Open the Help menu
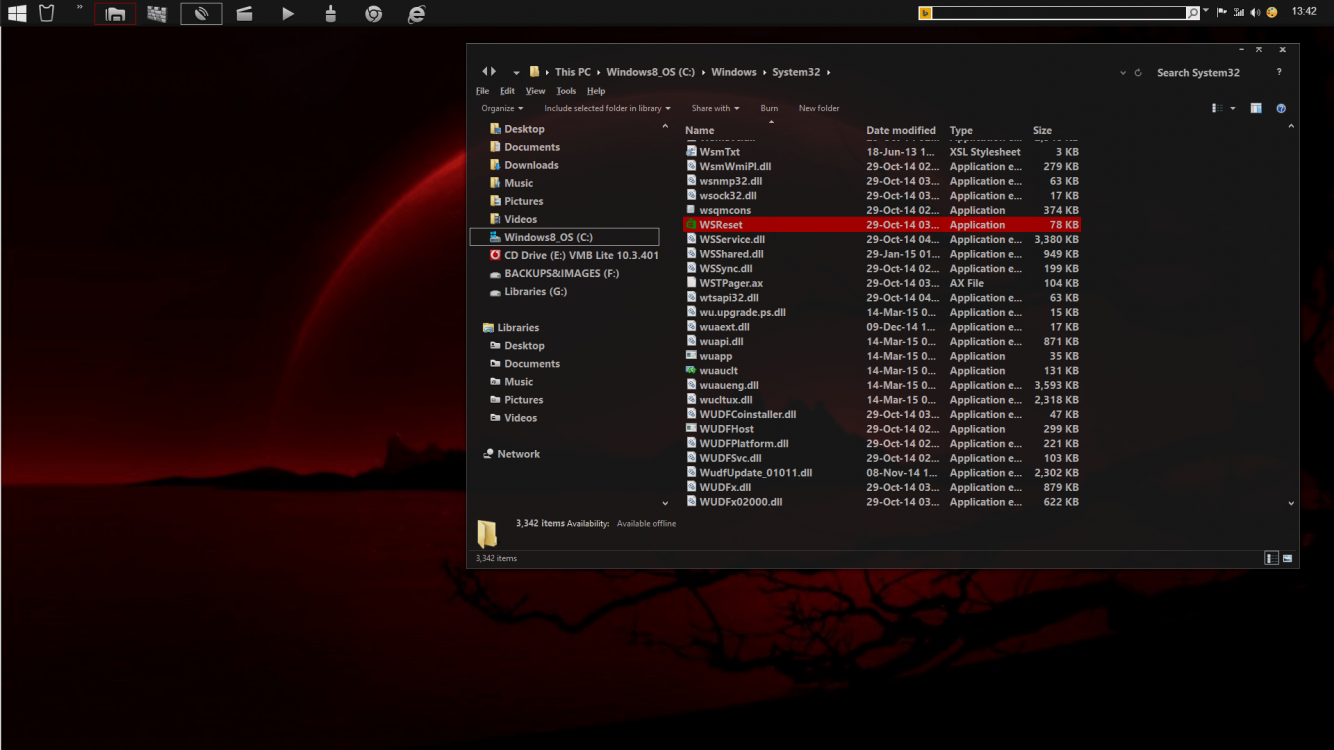This screenshot has height=750, width=1334. coord(596,91)
